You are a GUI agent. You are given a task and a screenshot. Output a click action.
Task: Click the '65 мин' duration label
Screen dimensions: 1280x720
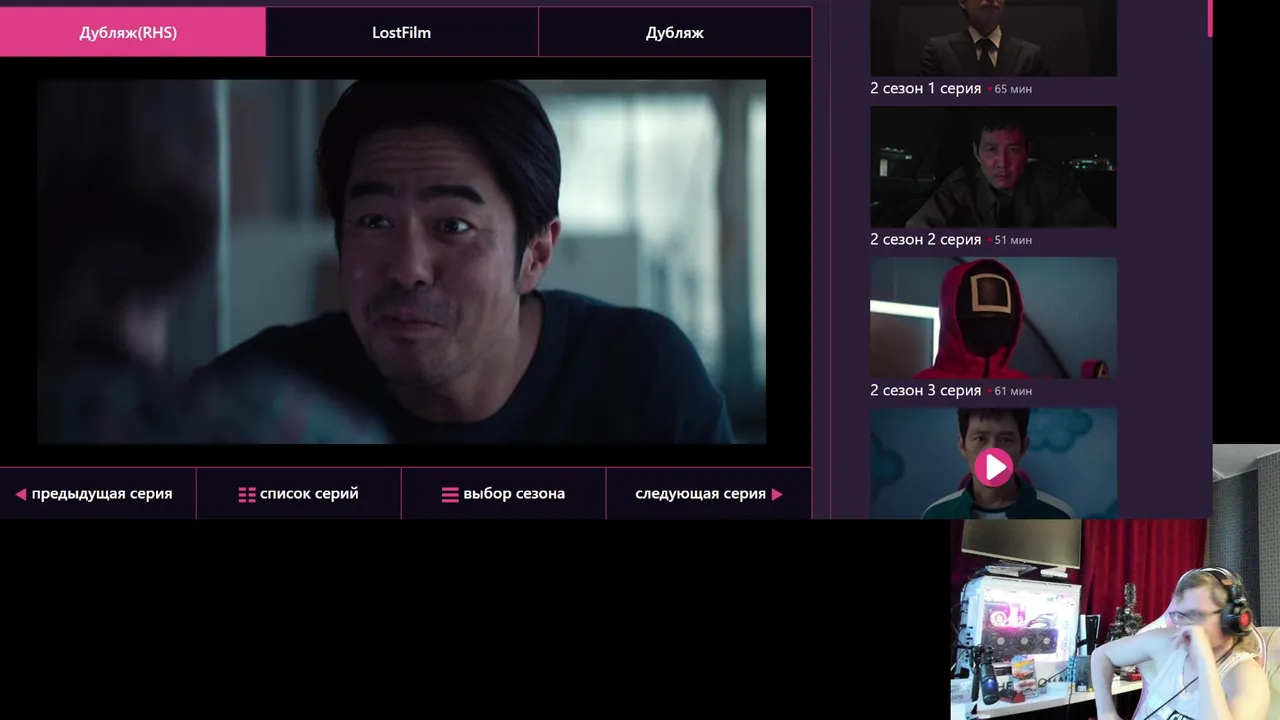point(1013,89)
